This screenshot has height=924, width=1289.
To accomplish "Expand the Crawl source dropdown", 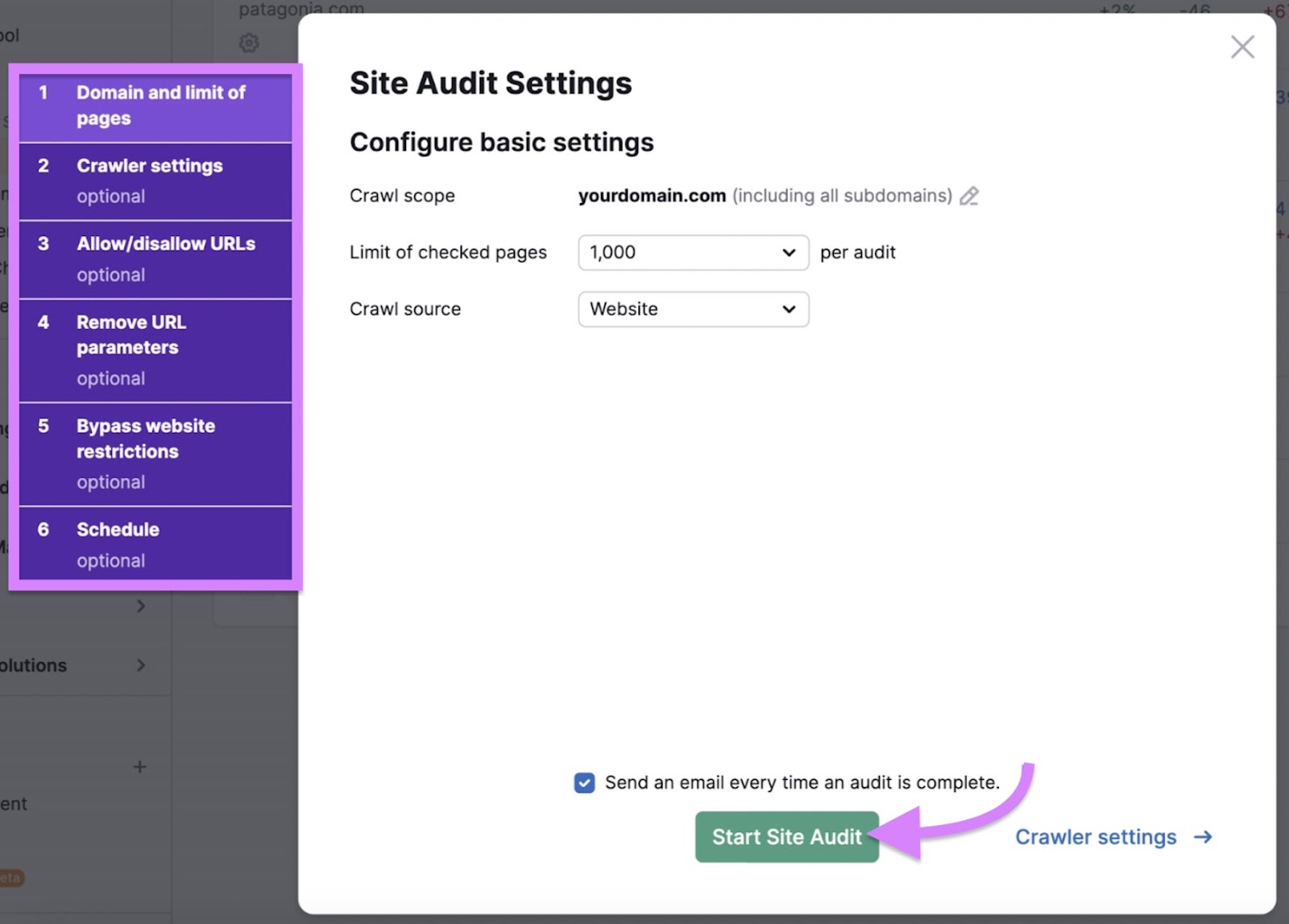I will 693,309.
